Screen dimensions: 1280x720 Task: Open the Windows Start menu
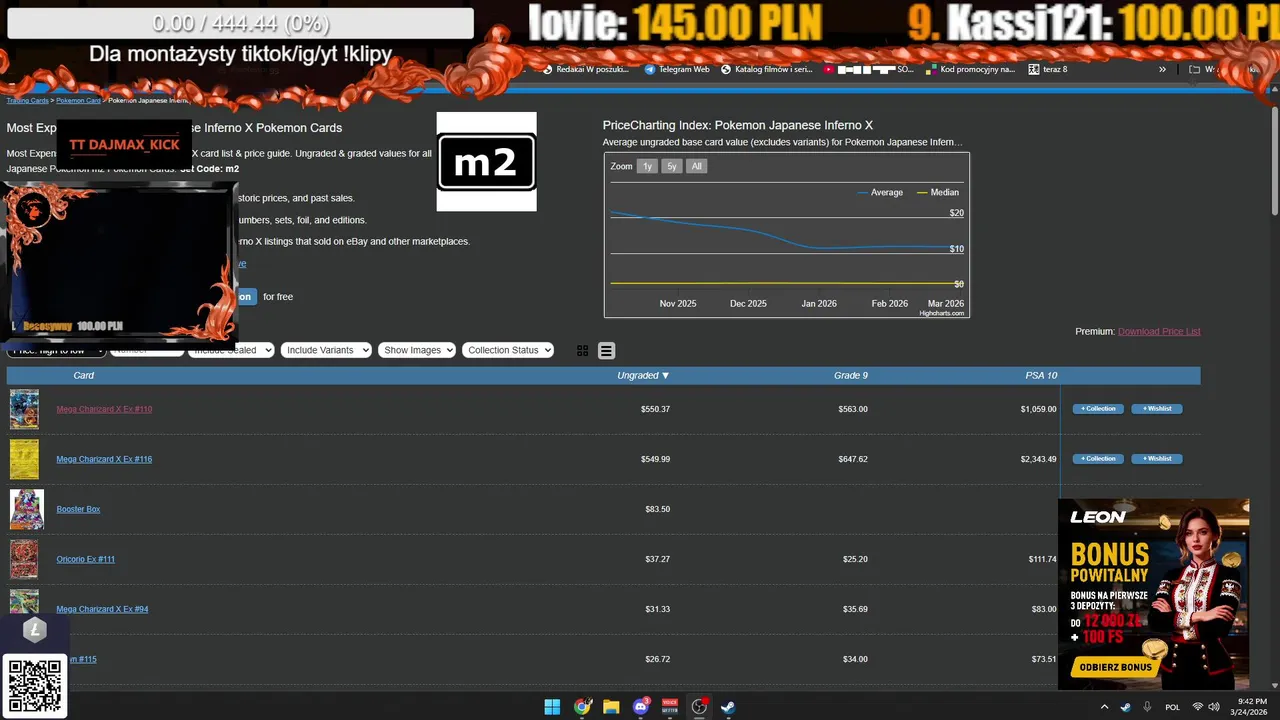pos(552,707)
